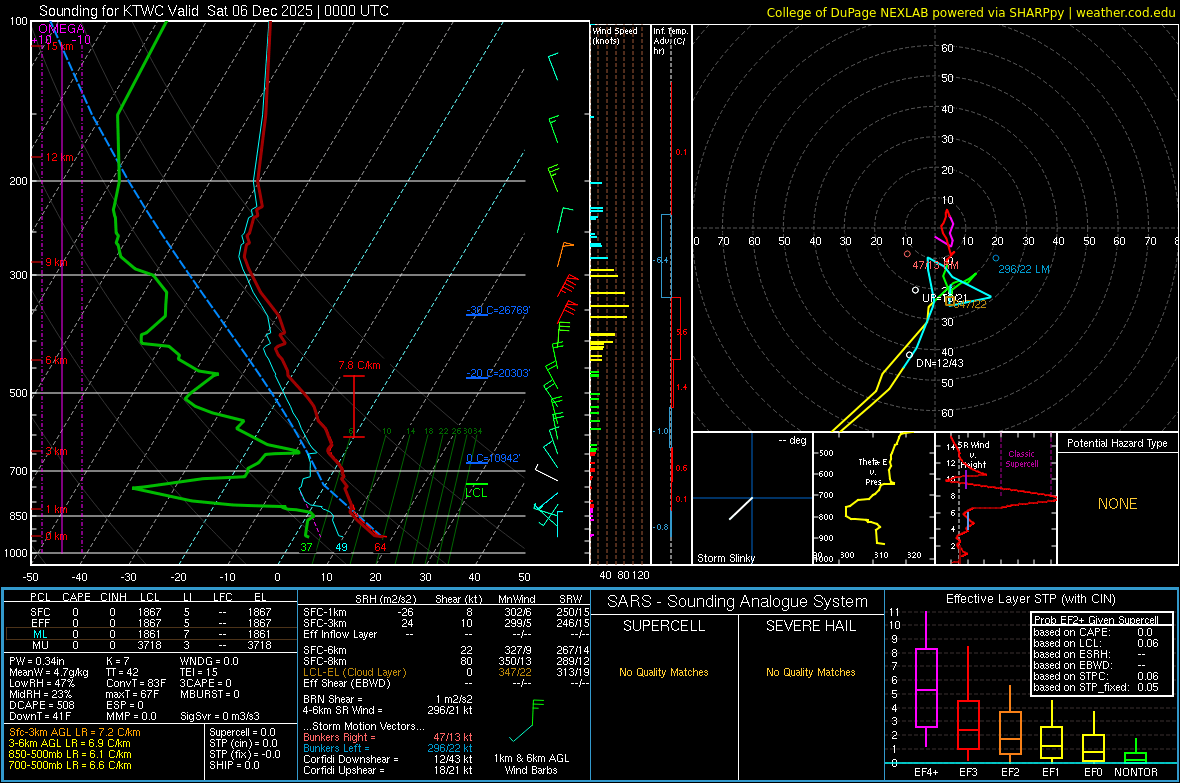Click the 'DN=12/43' hodograph label
Screen dimensions: 1180x783
(x=939, y=363)
